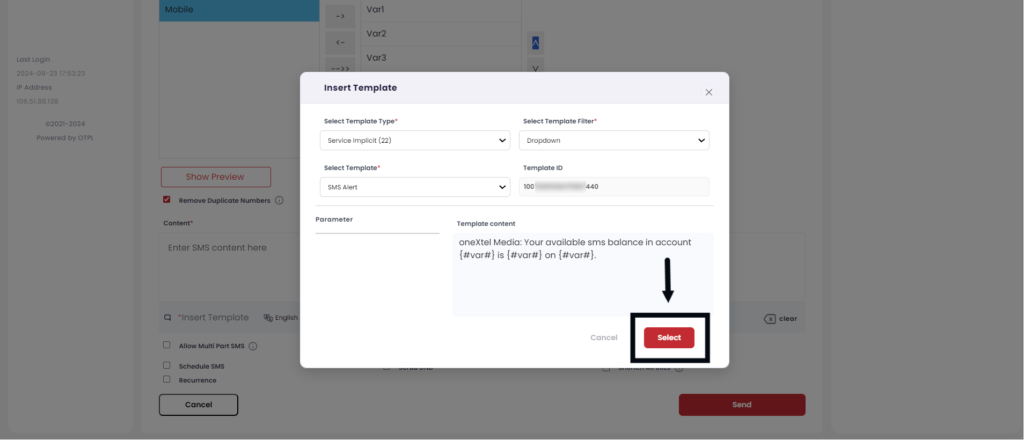Click the 'Powered by OTPL' footer text
This screenshot has width=1024, height=440.
coord(65,137)
